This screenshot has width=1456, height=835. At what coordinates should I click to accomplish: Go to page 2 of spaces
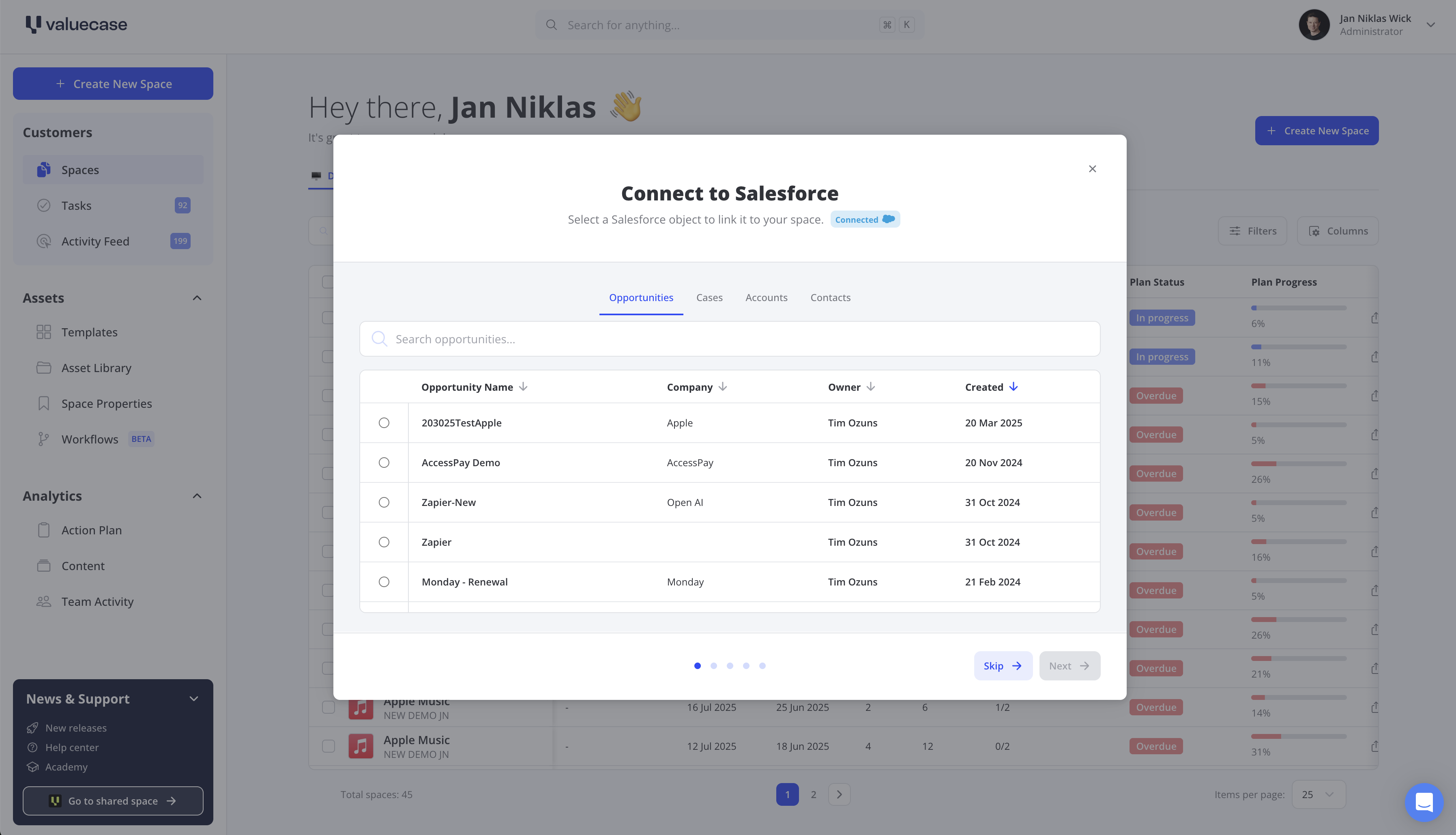813,794
